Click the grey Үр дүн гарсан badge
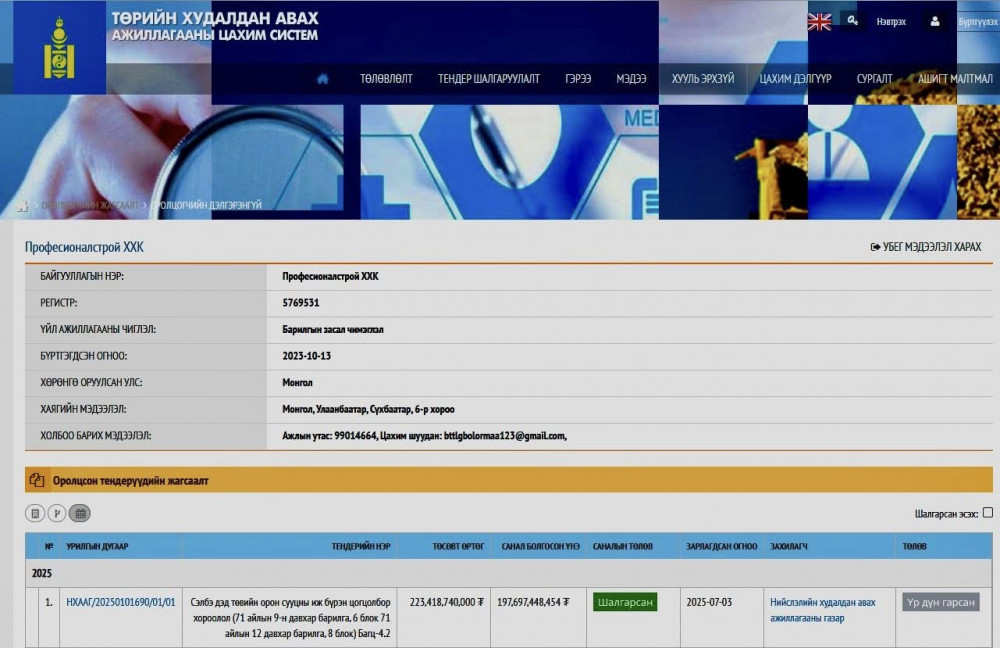Image resolution: width=1000 pixels, height=648 pixels. [x=941, y=602]
